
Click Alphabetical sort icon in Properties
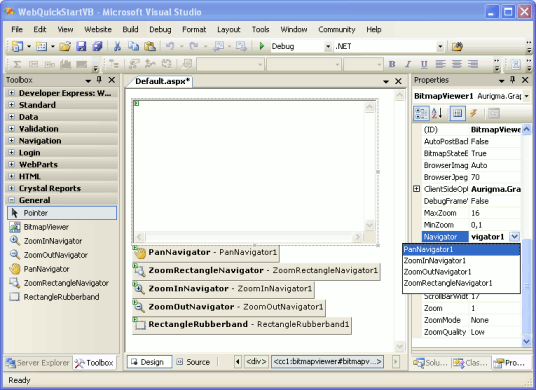[437, 113]
